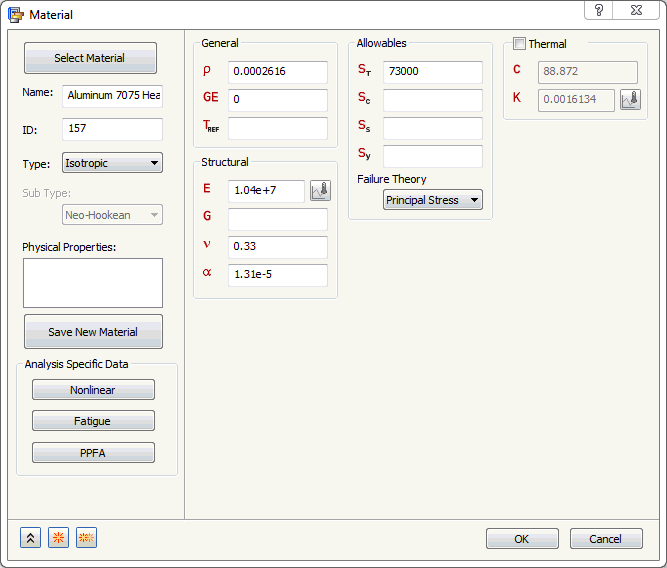The image size is (667, 568).
Task: Click the Save New Material button
Action: coord(93,332)
